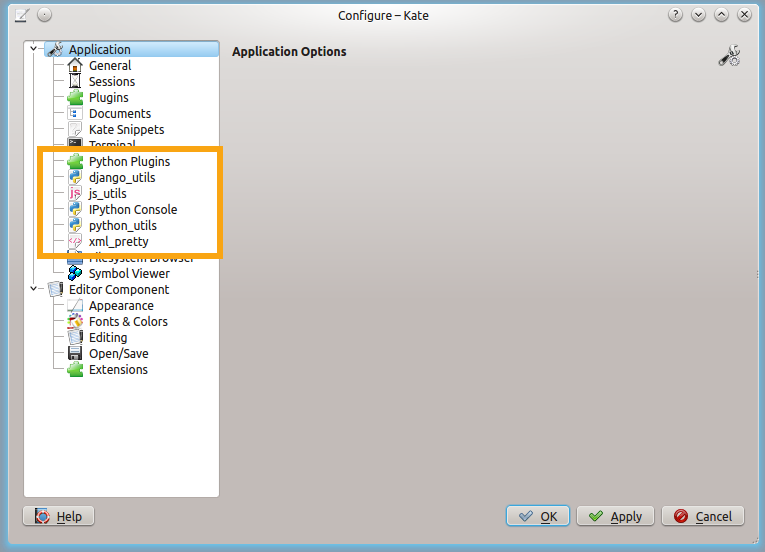Screen dimensions: 765x552
Task: Click the JS icon beside js_utils
Action: coord(75,193)
